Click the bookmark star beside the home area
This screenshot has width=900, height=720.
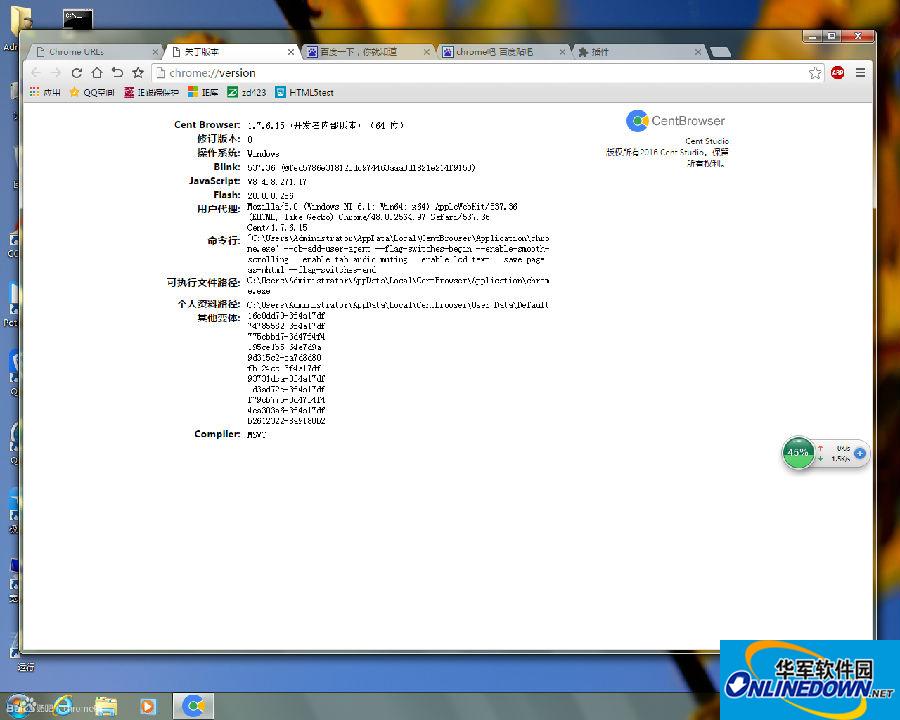click(x=138, y=73)
